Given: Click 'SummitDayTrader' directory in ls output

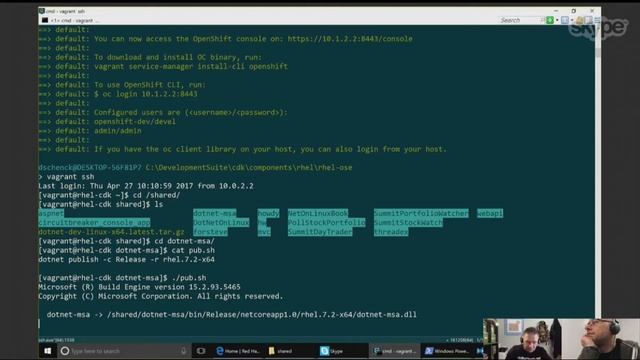Looking at the screenshot, I should coord(320,232).
